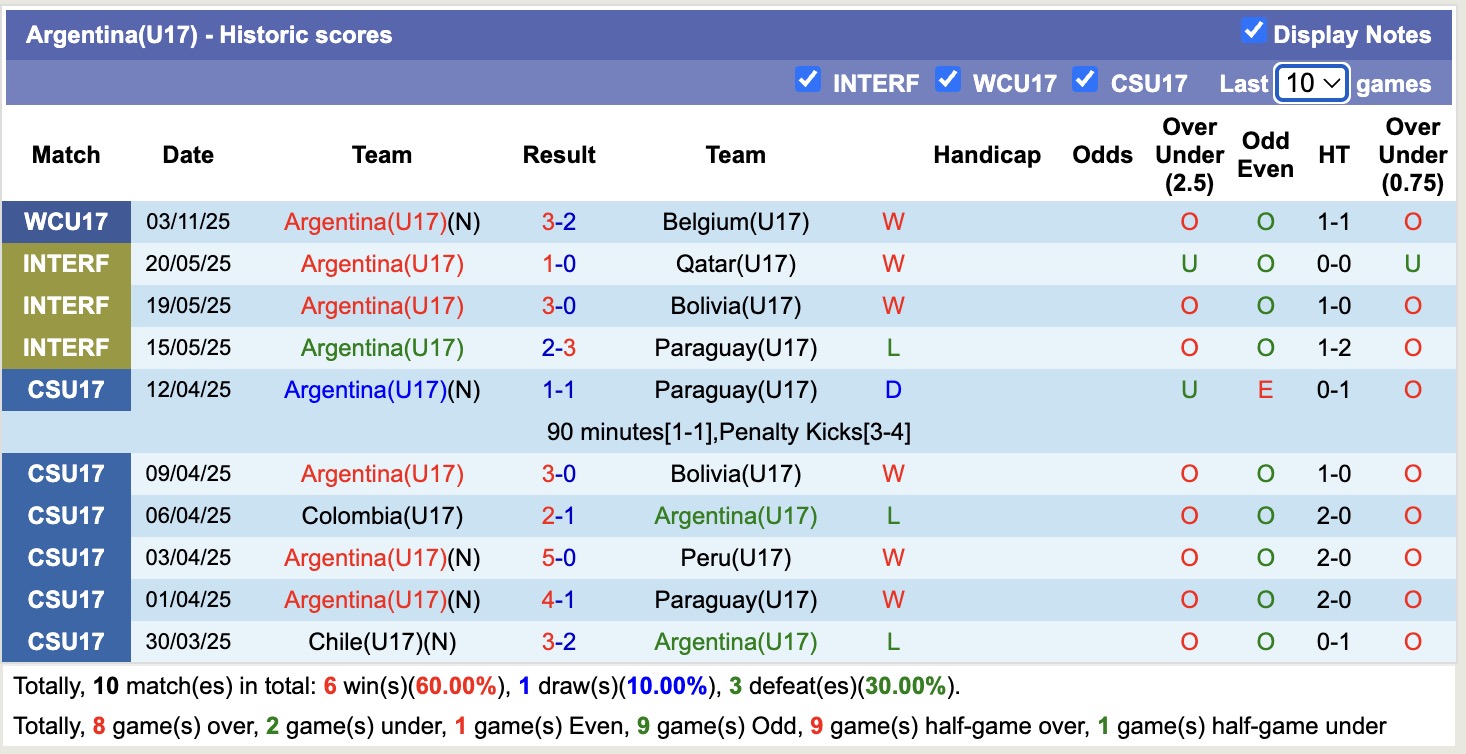
Task: Open Peru(U17) team page
Action: click(735, 558)
